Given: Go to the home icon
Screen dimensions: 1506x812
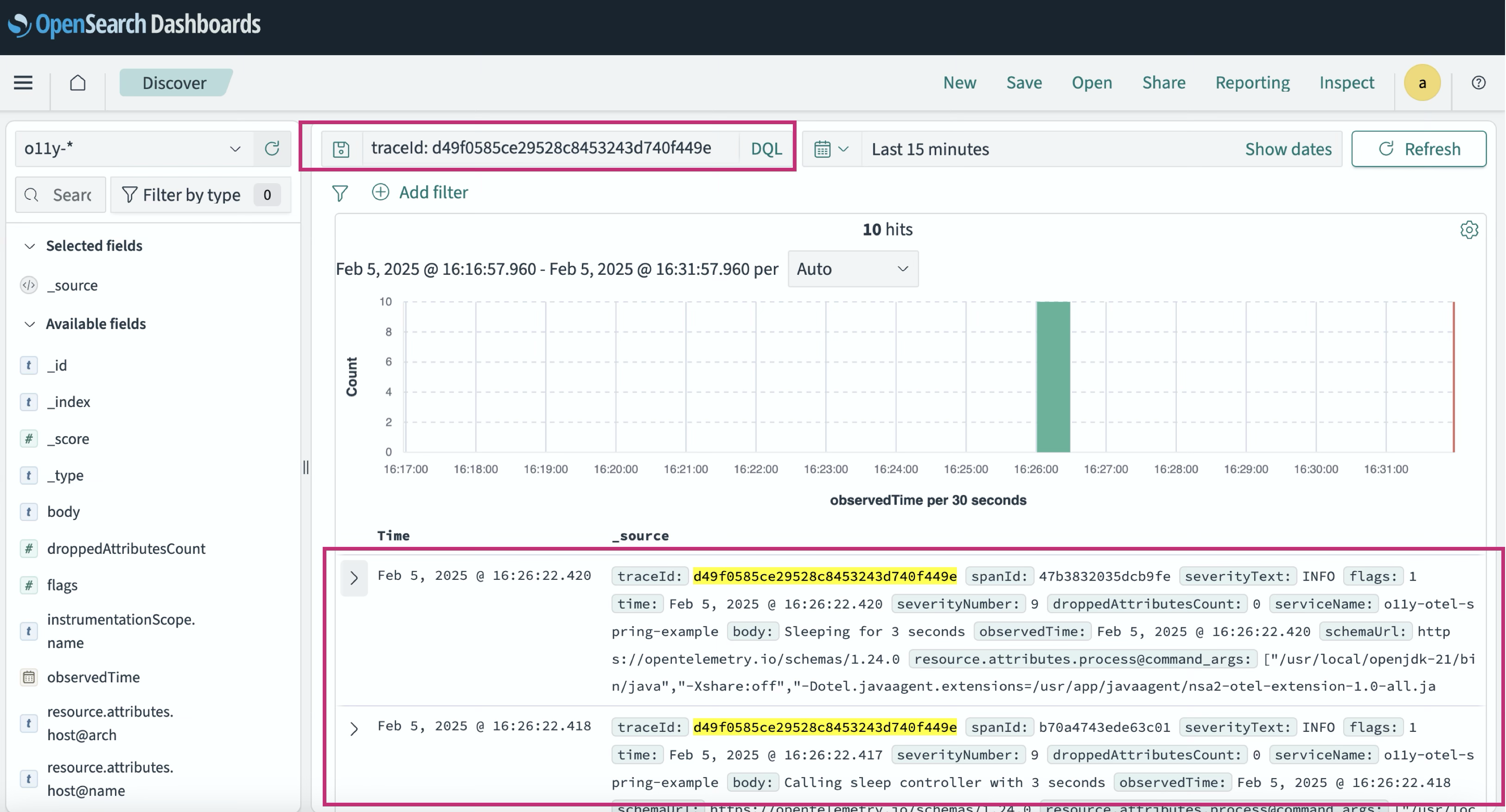Looking at the screenshot, I should (78, 82).
